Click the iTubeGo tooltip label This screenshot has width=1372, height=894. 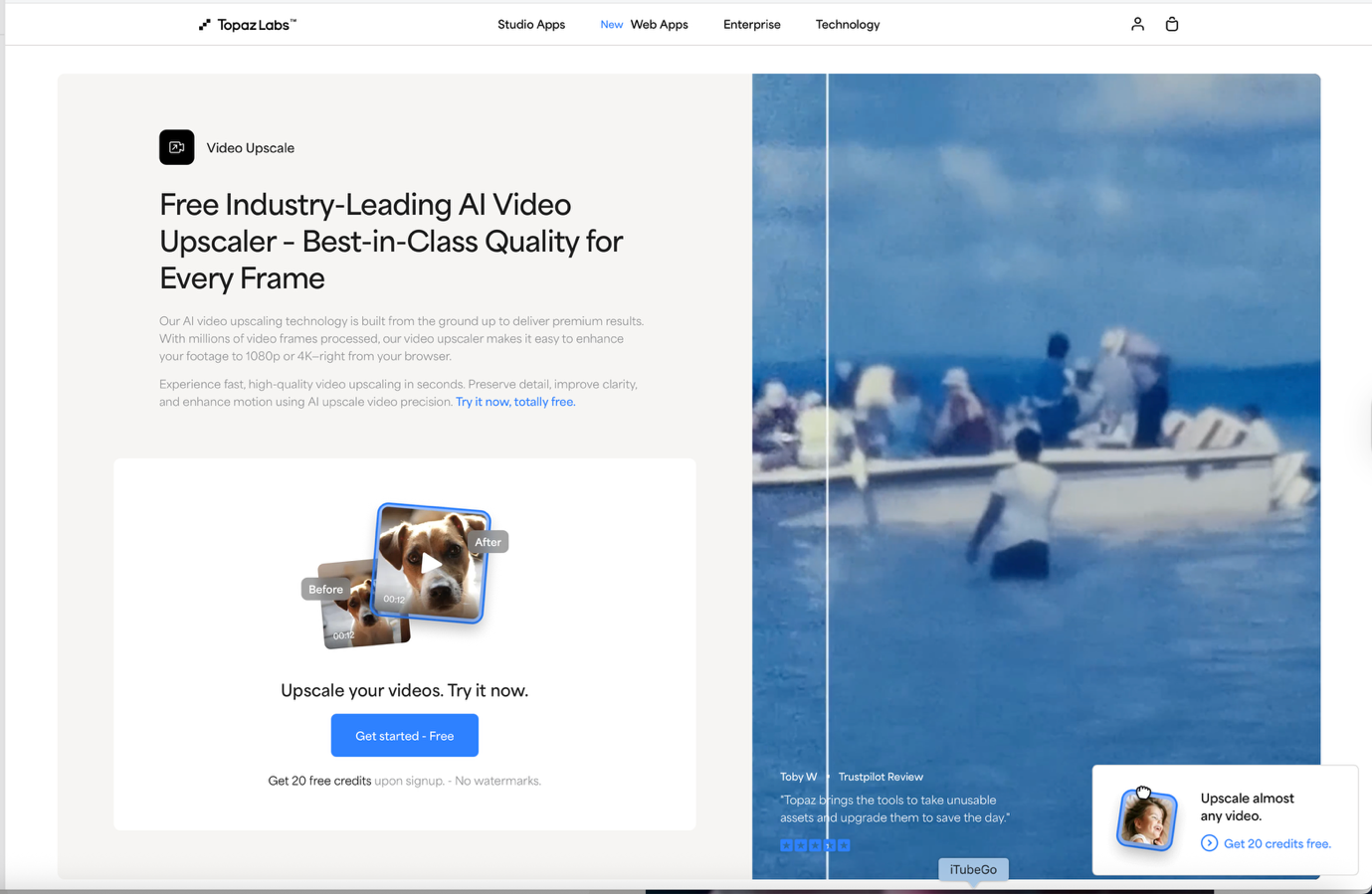pos(973,869)
